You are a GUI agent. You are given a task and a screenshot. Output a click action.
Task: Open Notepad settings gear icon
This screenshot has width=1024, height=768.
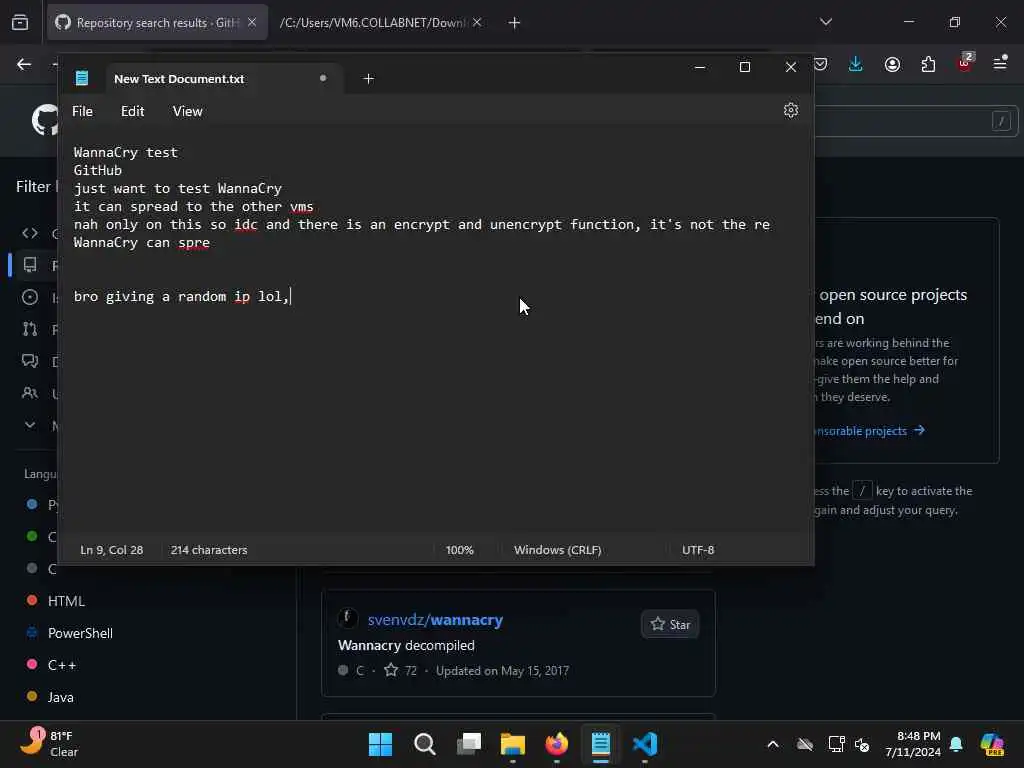point(790,110)
